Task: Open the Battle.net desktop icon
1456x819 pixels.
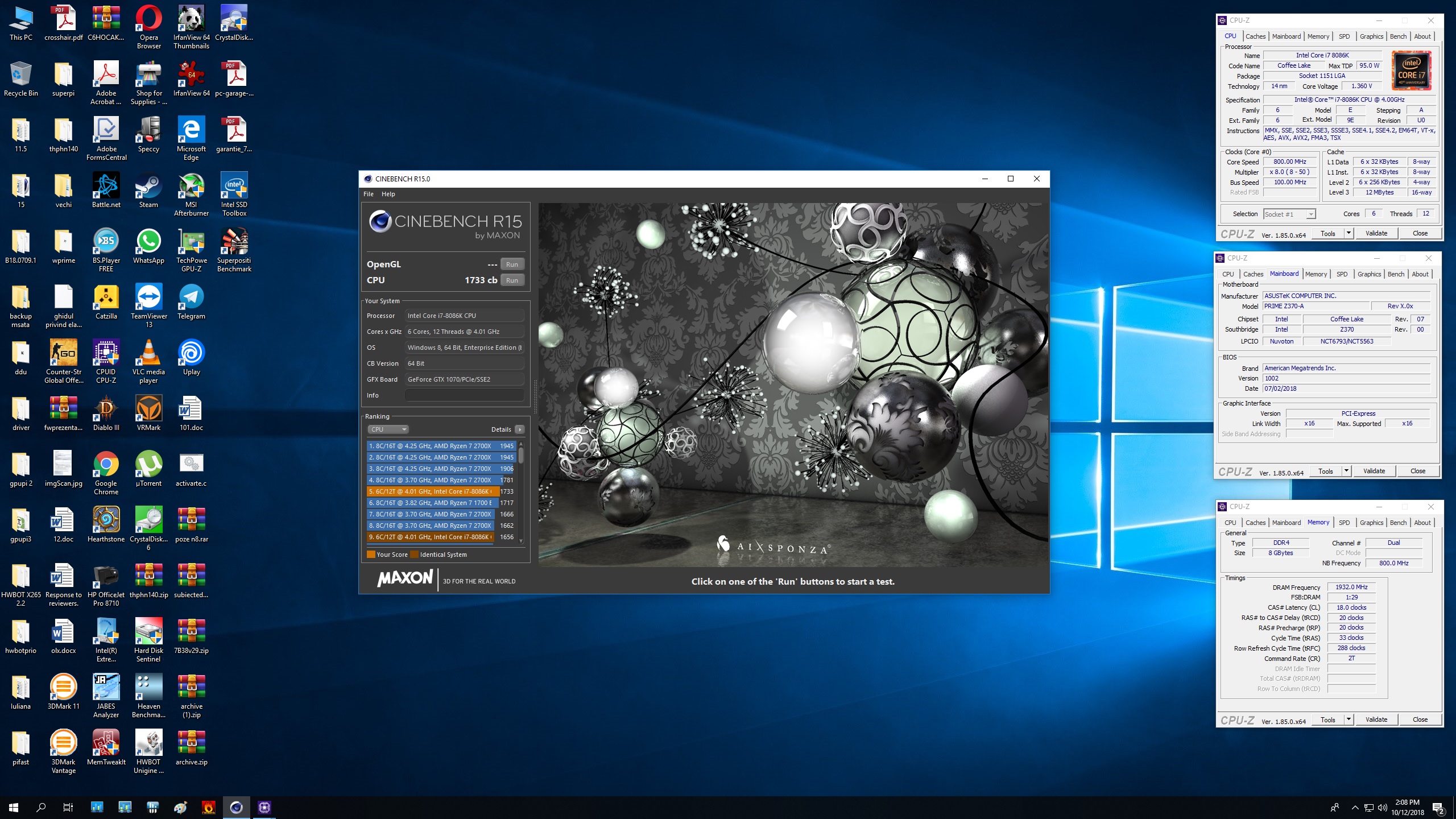Action: [106, 191]
